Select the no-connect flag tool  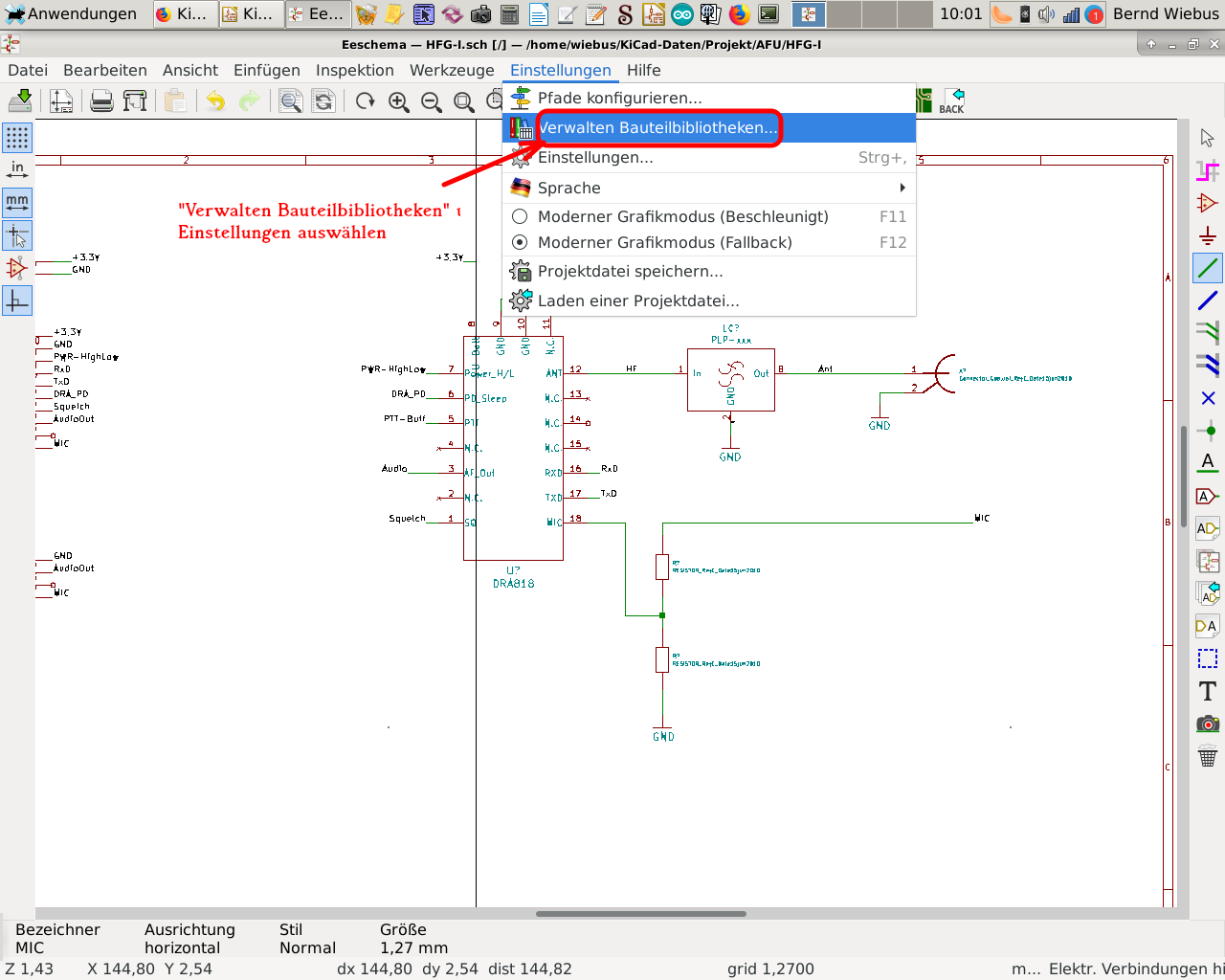click(1208, 398)
